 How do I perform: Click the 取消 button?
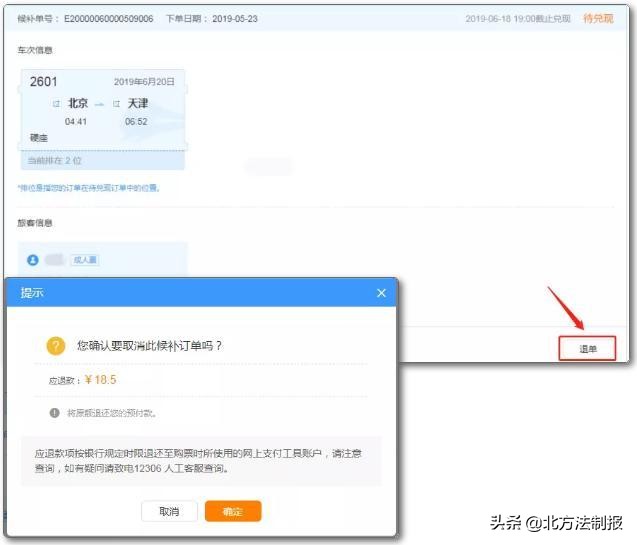(x=169, y=511)
